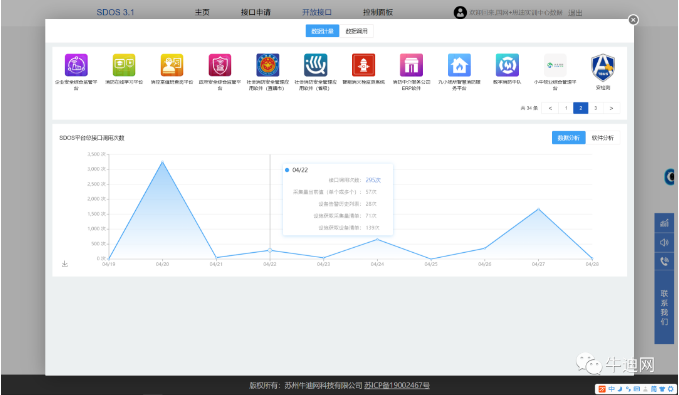The width and height of the screenshot is (679, 395).
Task: Click the 04/28 x-axis label
Action: [592, 264]
